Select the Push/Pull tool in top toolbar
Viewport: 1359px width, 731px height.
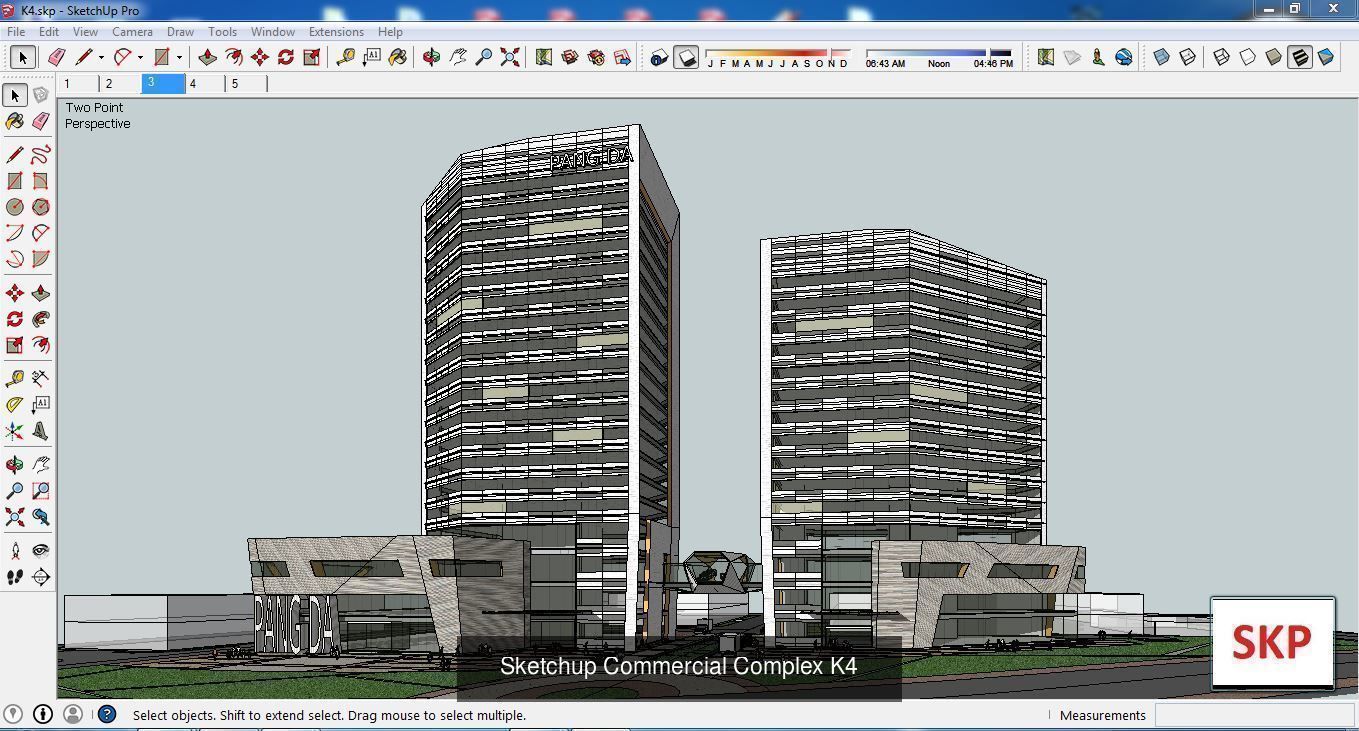click(208, 57)
